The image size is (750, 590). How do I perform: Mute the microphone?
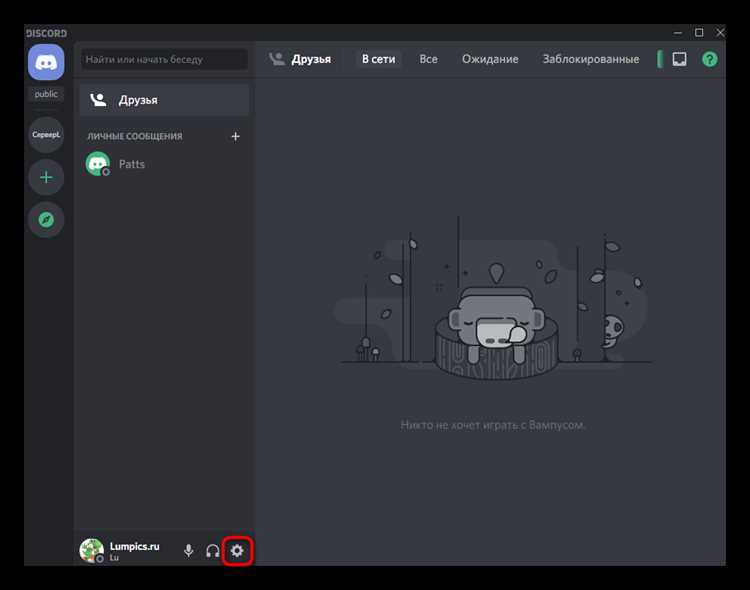(188, 551)
